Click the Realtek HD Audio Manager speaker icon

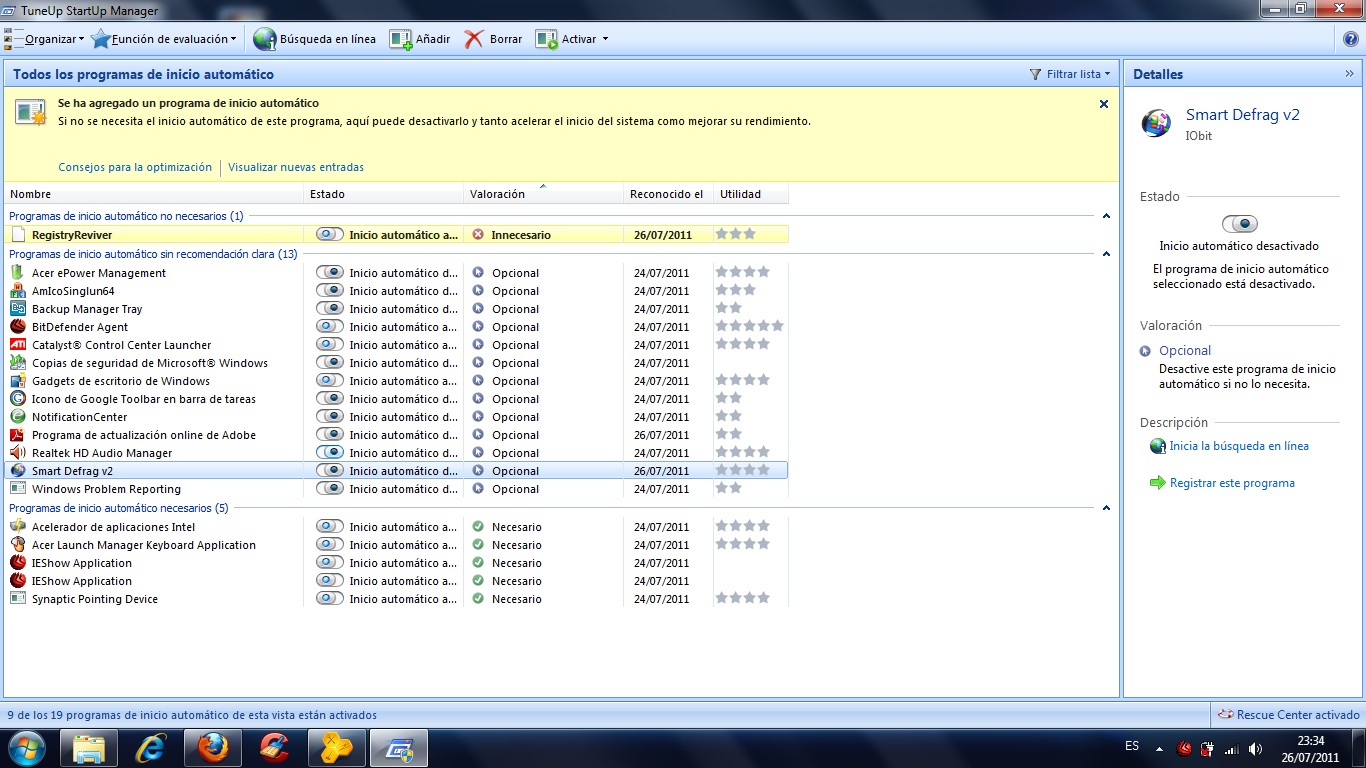coord(17,453)
